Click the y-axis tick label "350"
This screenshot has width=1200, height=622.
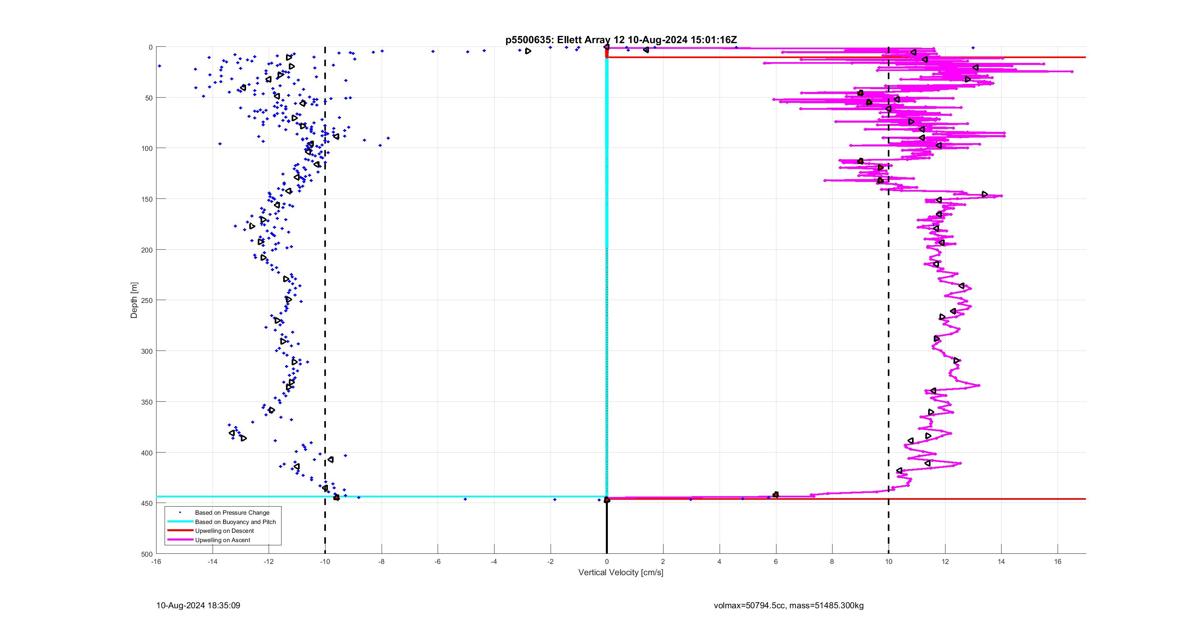click(146, 402)
